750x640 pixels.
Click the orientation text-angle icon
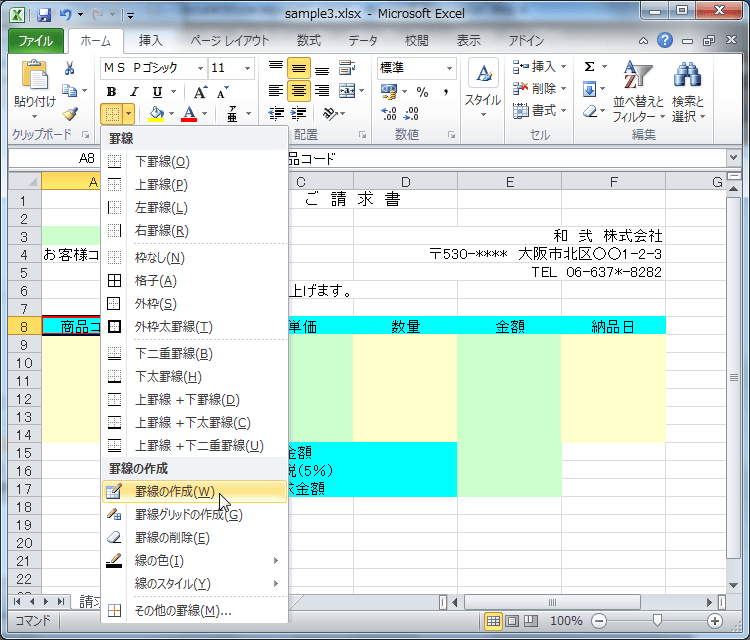pos(330,114)
